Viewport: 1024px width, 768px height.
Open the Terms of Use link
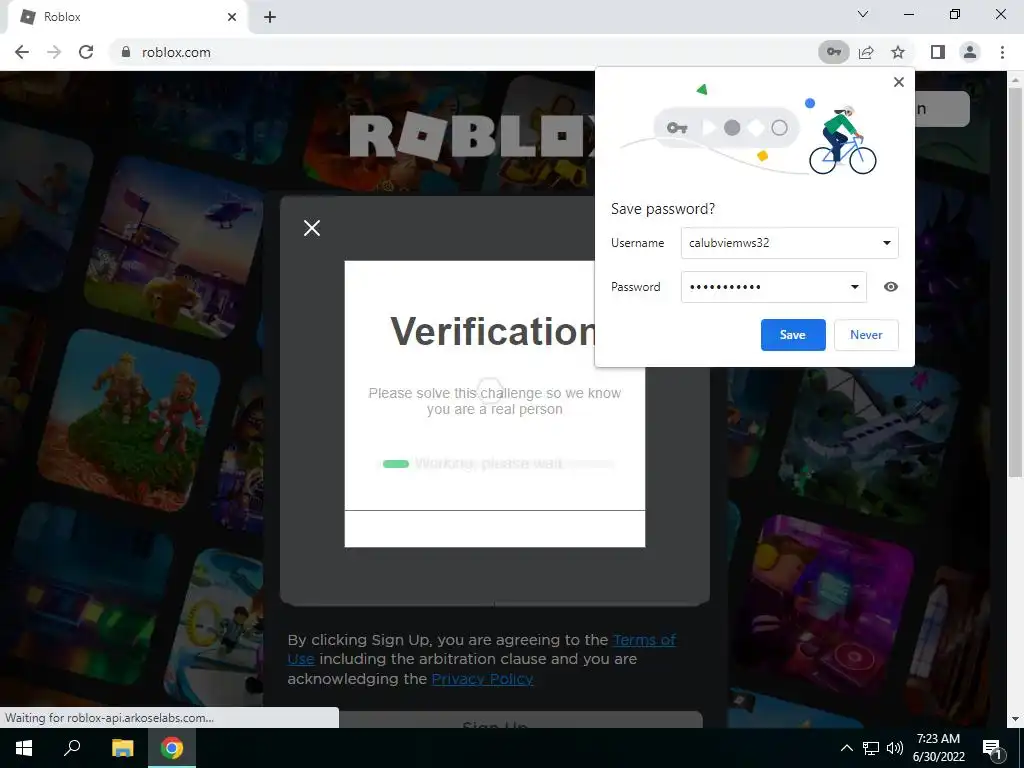481,649
